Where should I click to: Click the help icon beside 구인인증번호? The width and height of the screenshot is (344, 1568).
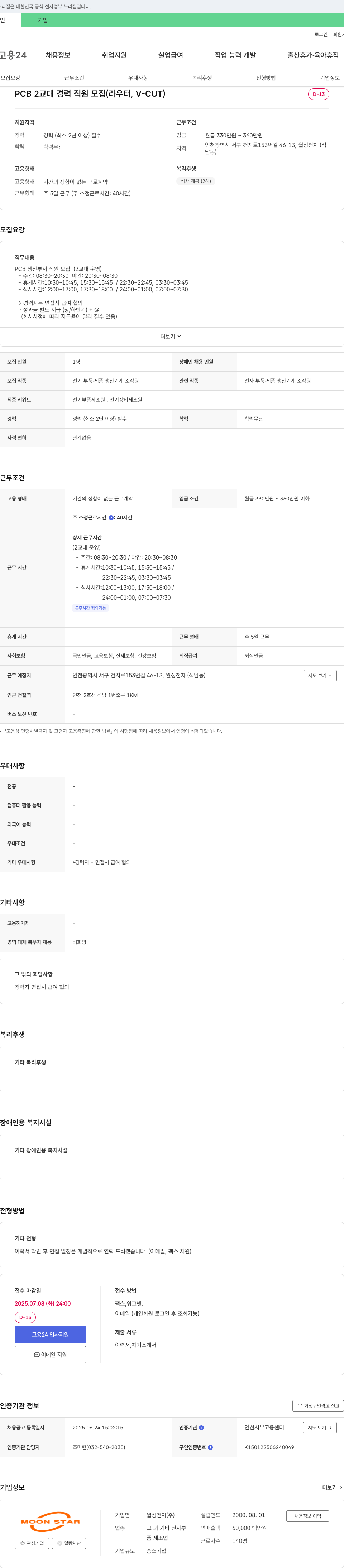(x=210, y=1447)
